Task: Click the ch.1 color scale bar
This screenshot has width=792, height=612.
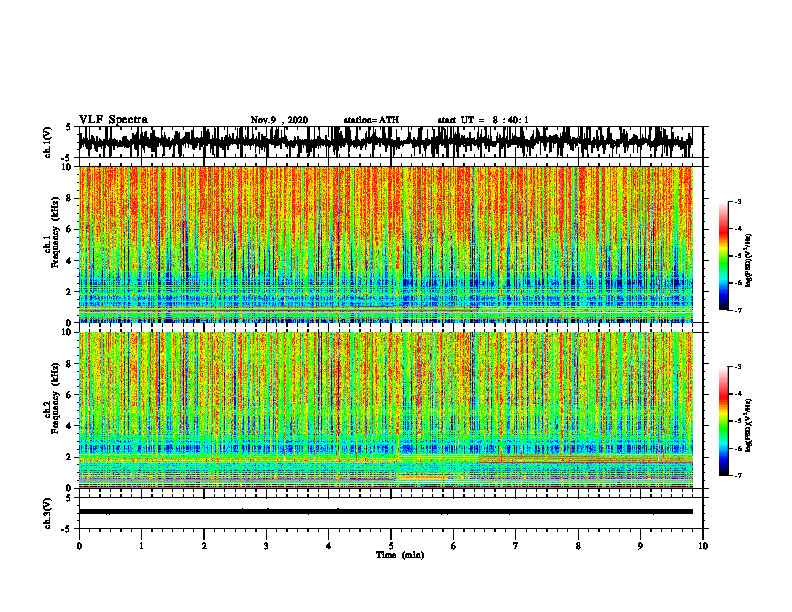Action: pos(724,256)
